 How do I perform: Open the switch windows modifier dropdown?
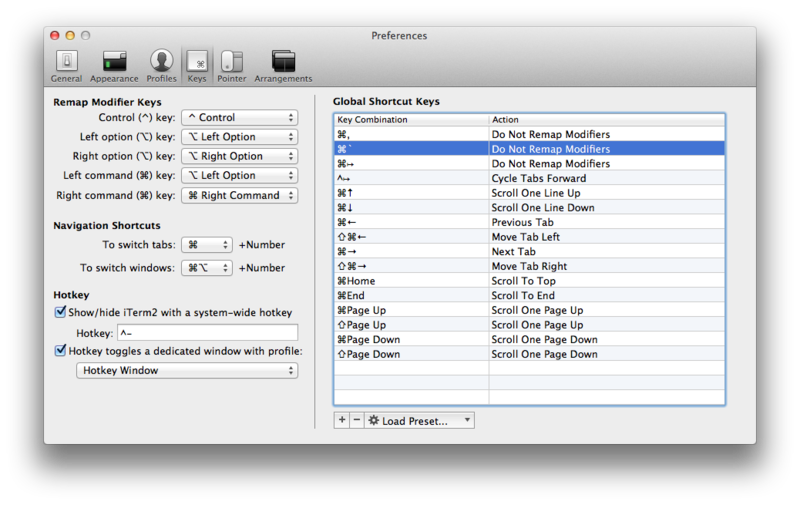click(x=207, y=268)
